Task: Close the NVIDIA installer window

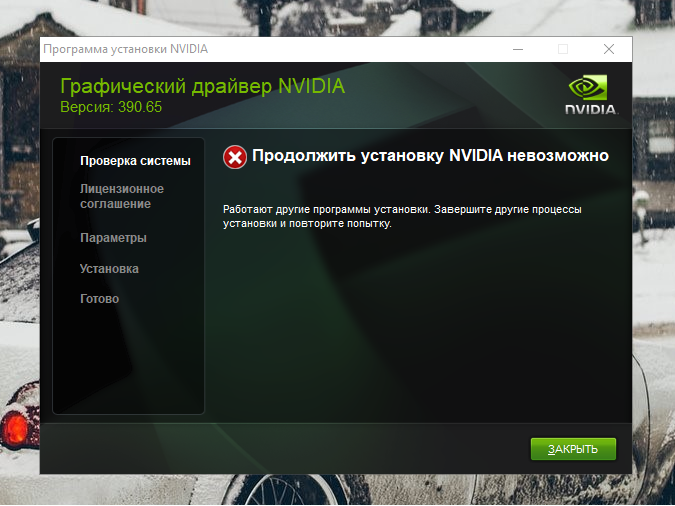Action: pos(609,49)
